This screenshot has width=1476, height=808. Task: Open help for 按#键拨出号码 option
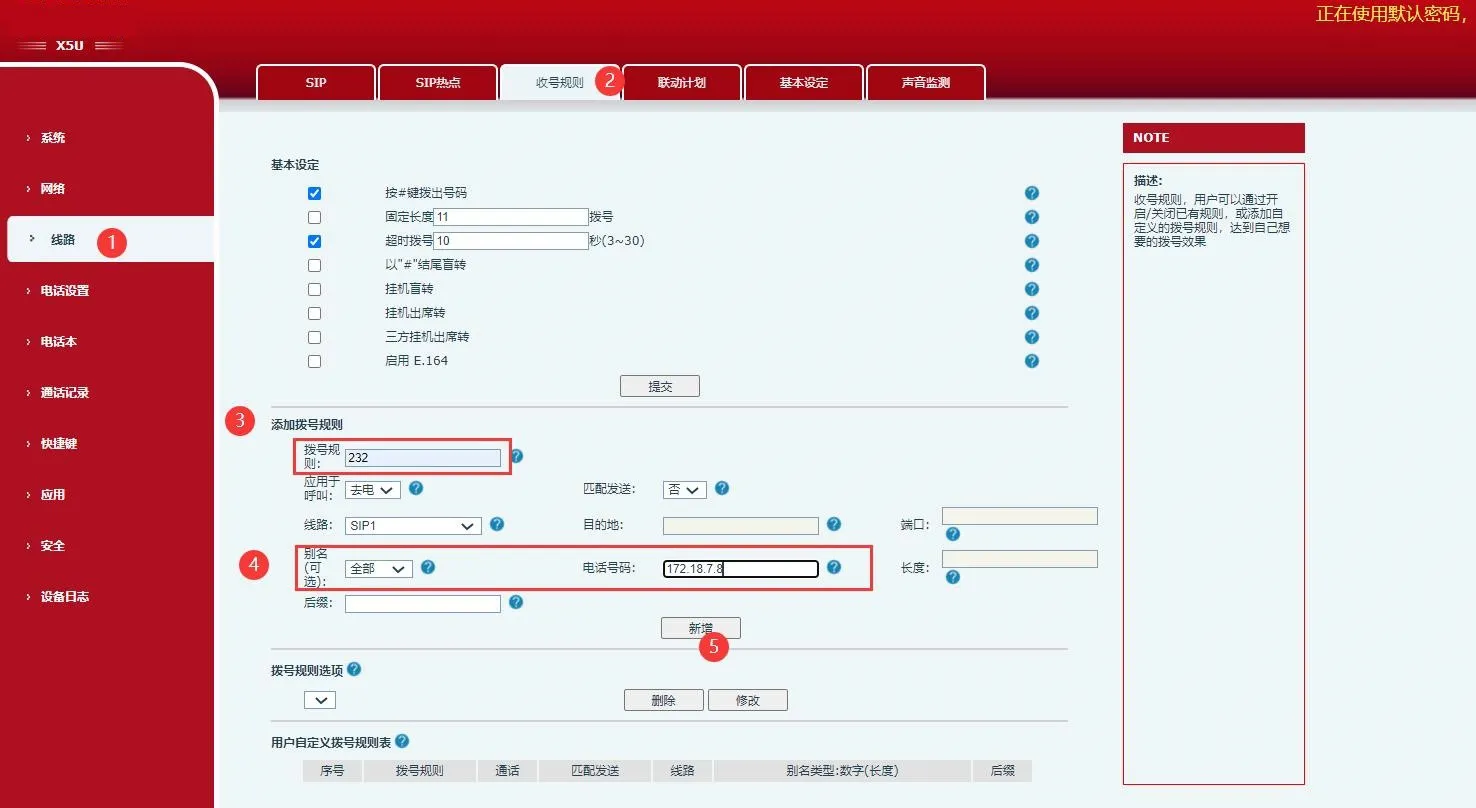[x=1032, y=192]
